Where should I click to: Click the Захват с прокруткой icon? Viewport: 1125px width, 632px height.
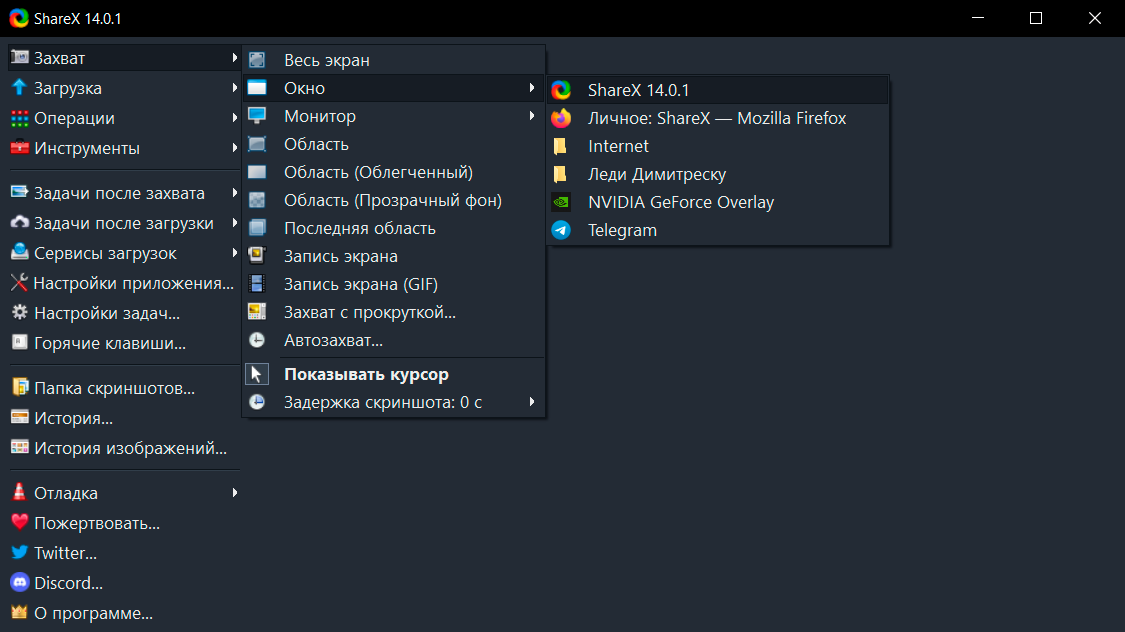[x=257, y=311]
